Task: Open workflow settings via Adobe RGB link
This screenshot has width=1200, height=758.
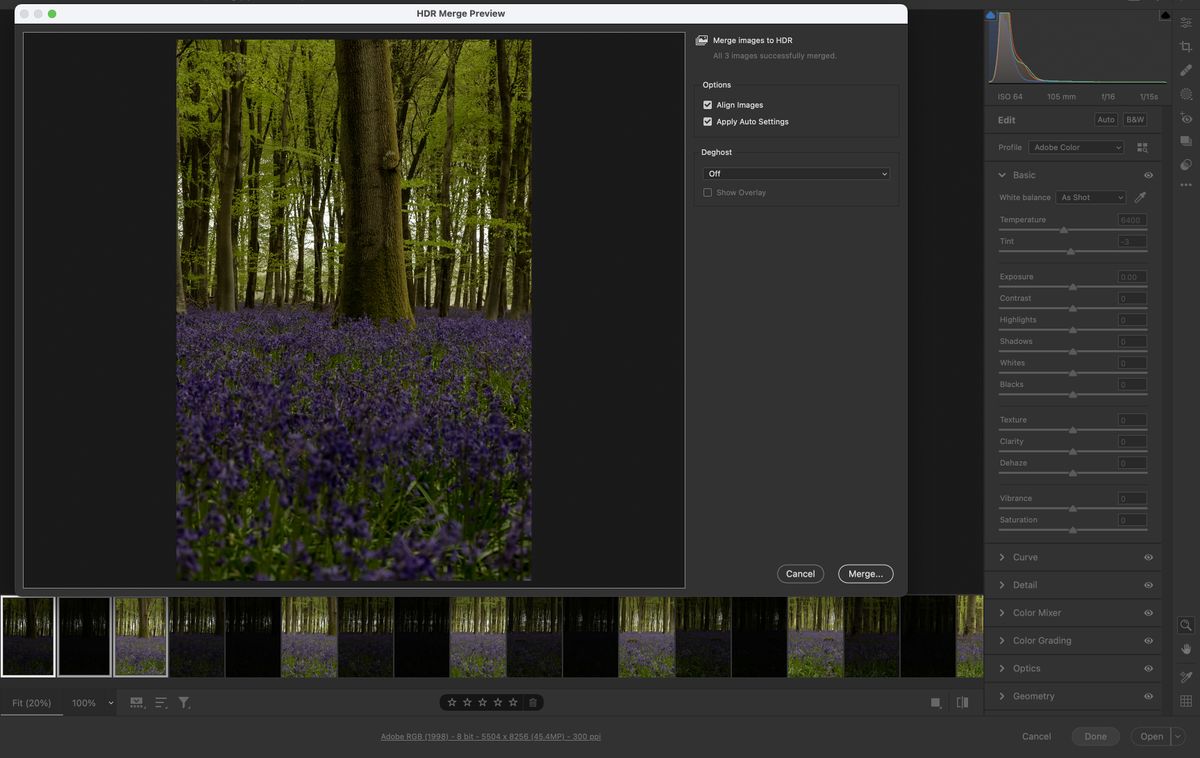Action: click(492, 736)
